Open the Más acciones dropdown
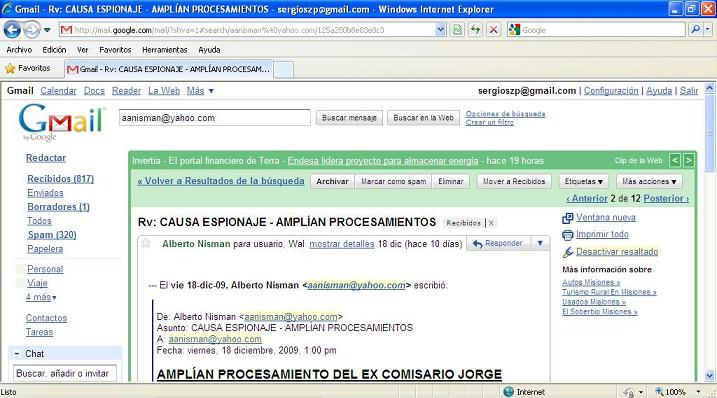This screenshot has width=717, height=398. coord(649,182)
